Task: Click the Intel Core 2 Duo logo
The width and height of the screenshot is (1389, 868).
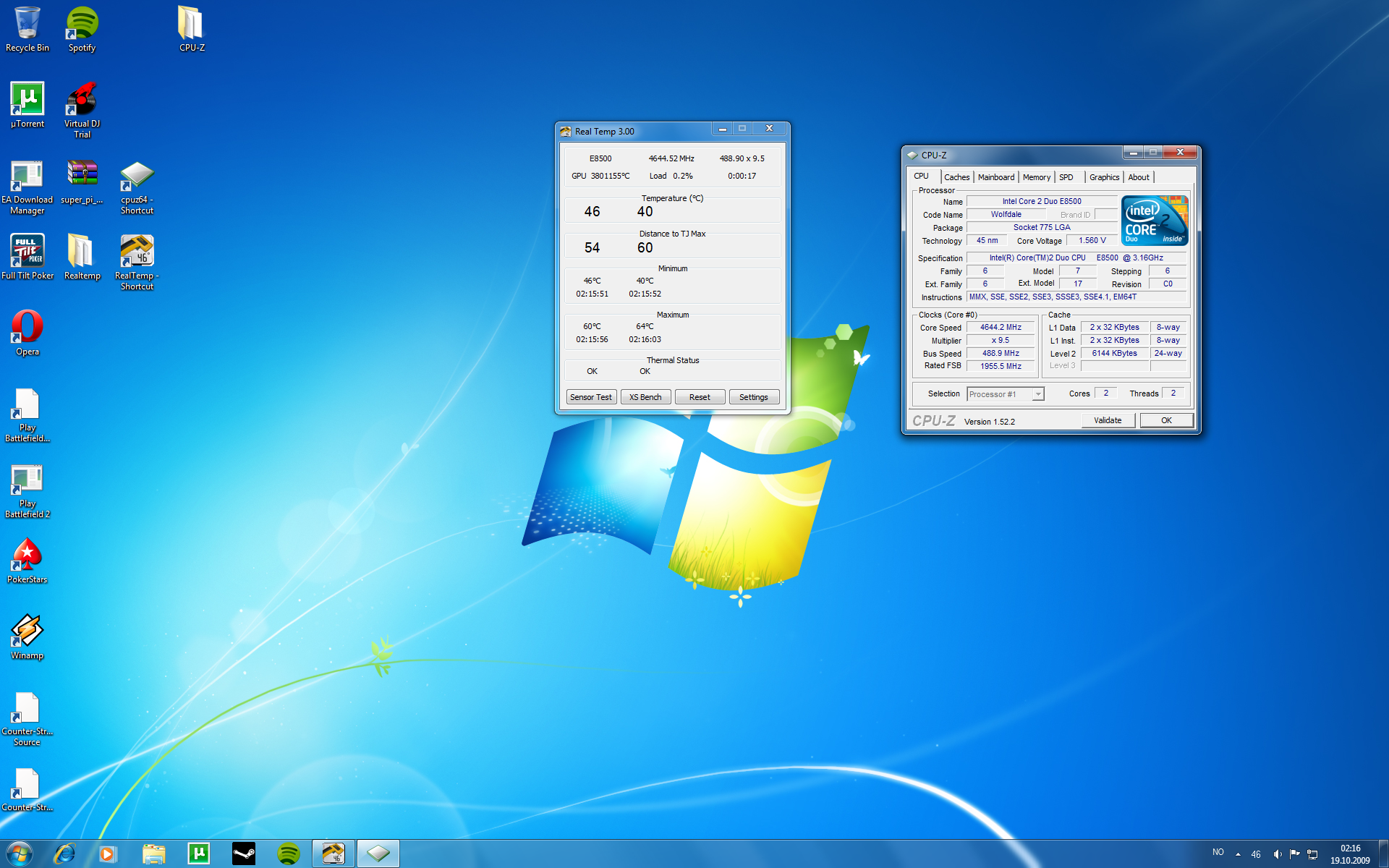Action: 1155,220
